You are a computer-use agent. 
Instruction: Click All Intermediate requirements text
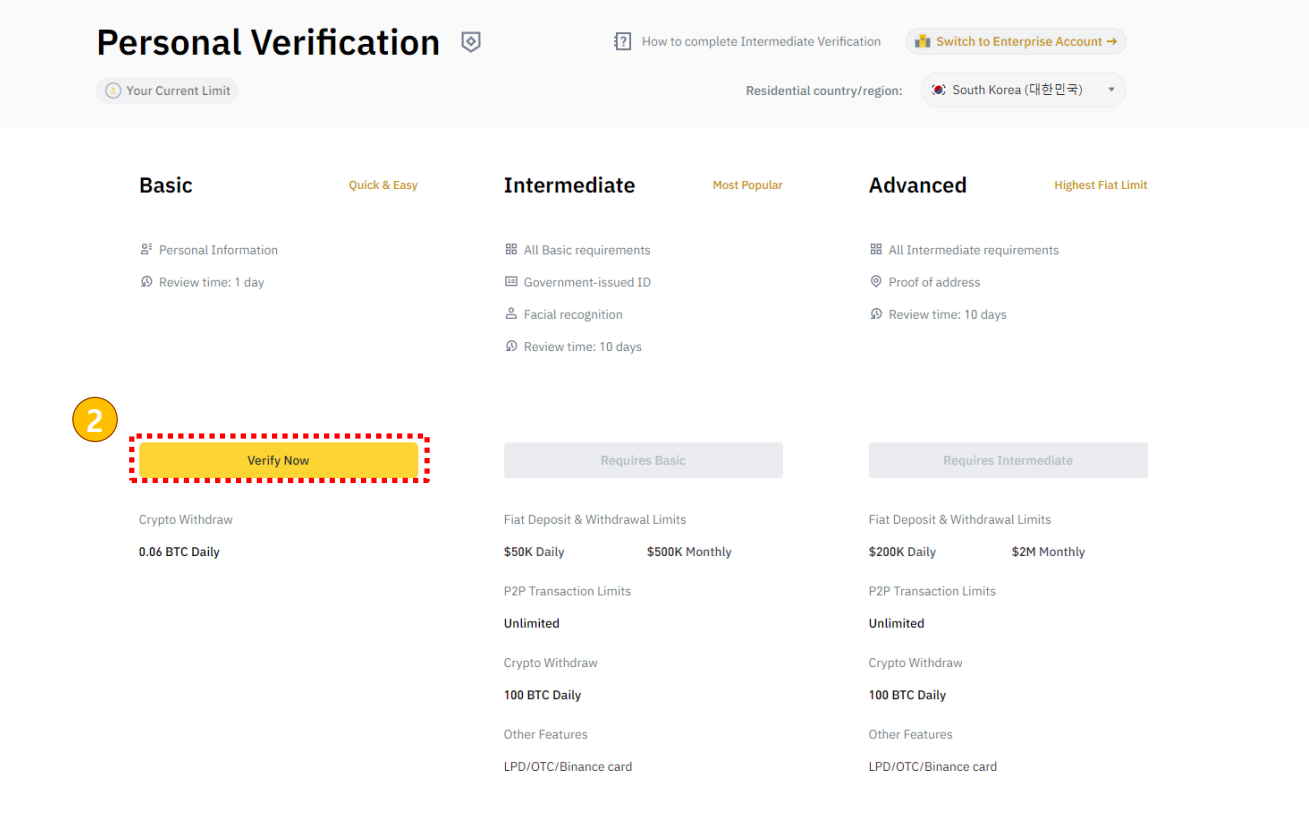click(x=974, y=250)
